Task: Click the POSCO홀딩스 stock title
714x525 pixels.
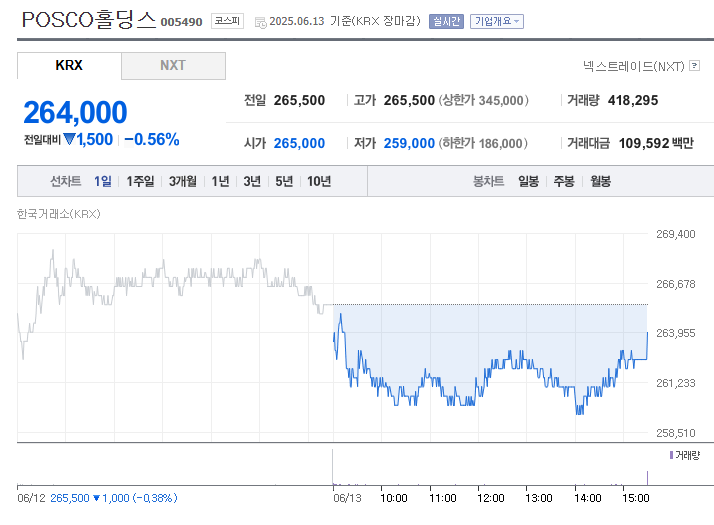Action: pyautogui.click(x=89, y=20)
